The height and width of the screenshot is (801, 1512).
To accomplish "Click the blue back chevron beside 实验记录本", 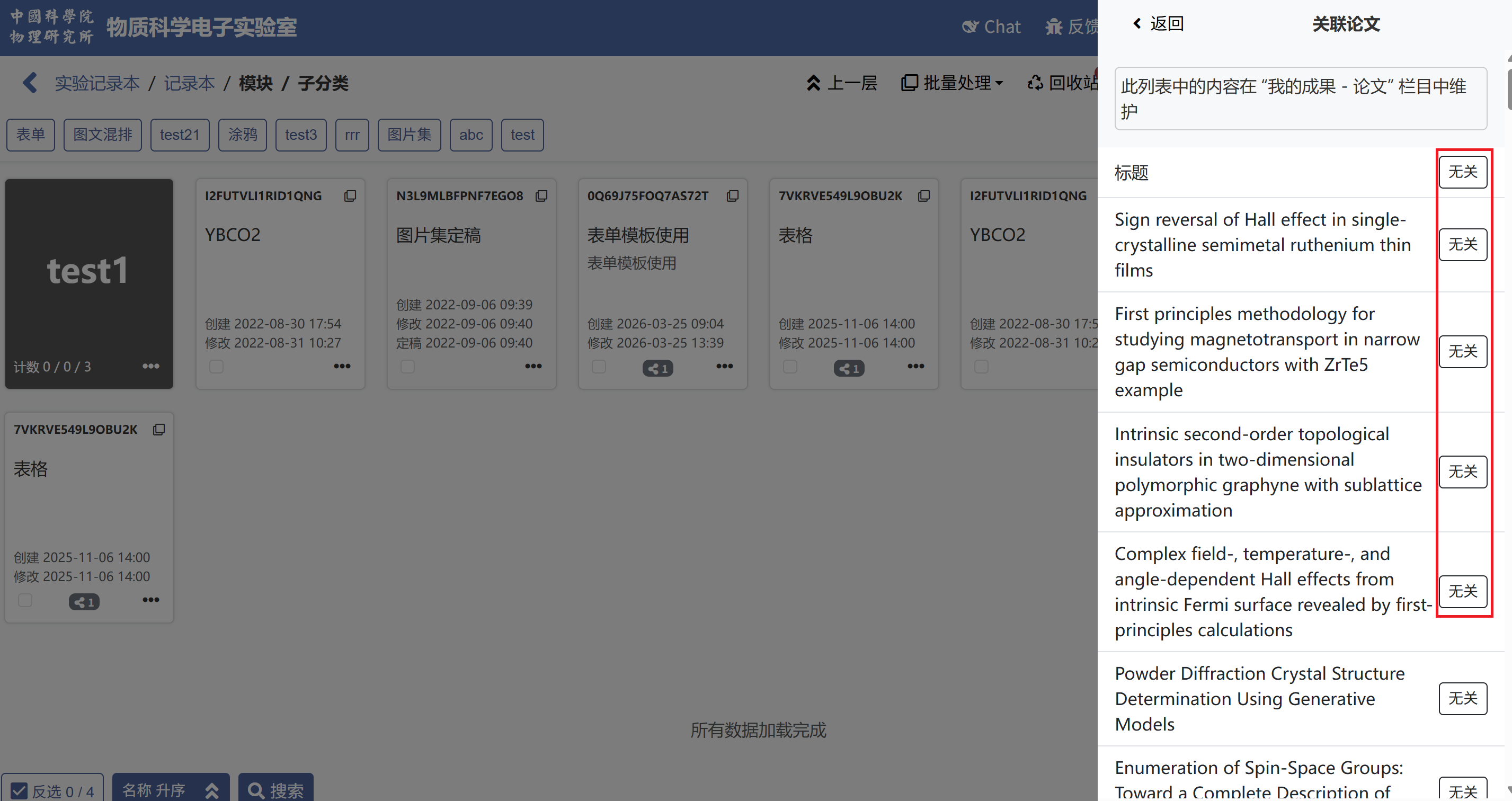I will (30, 83).
